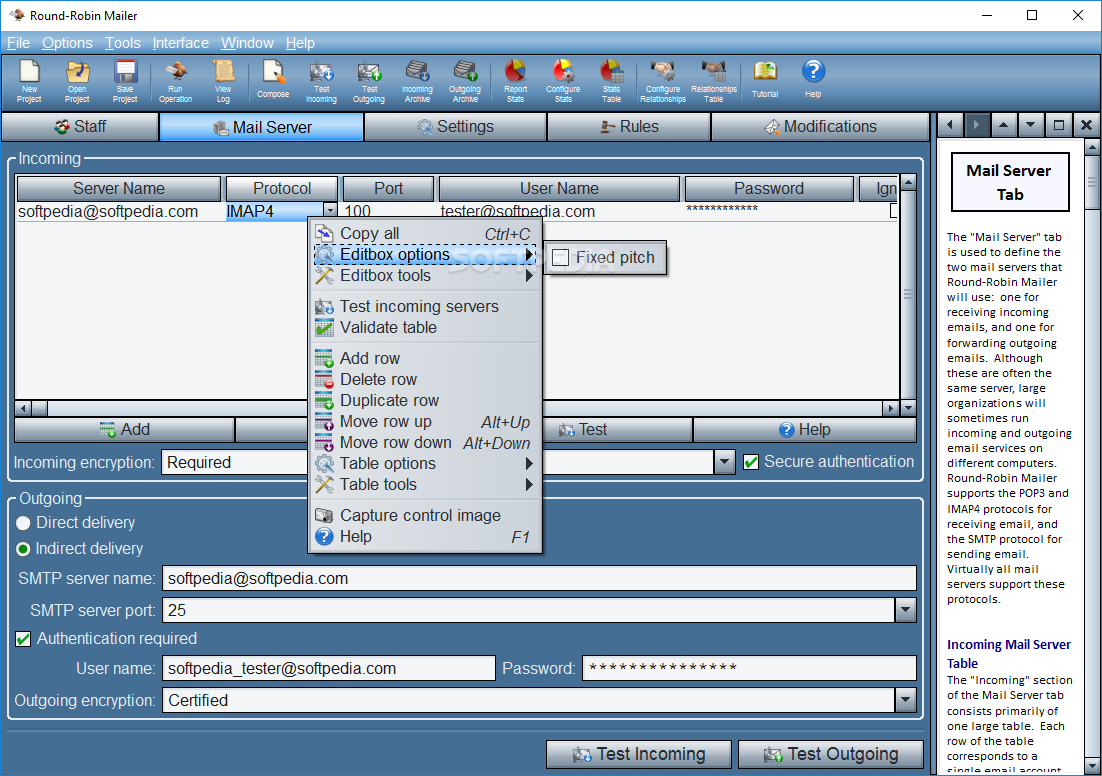1102x776 pixels.
Task: Uncheck Authentication required
Action: [23, 639]
